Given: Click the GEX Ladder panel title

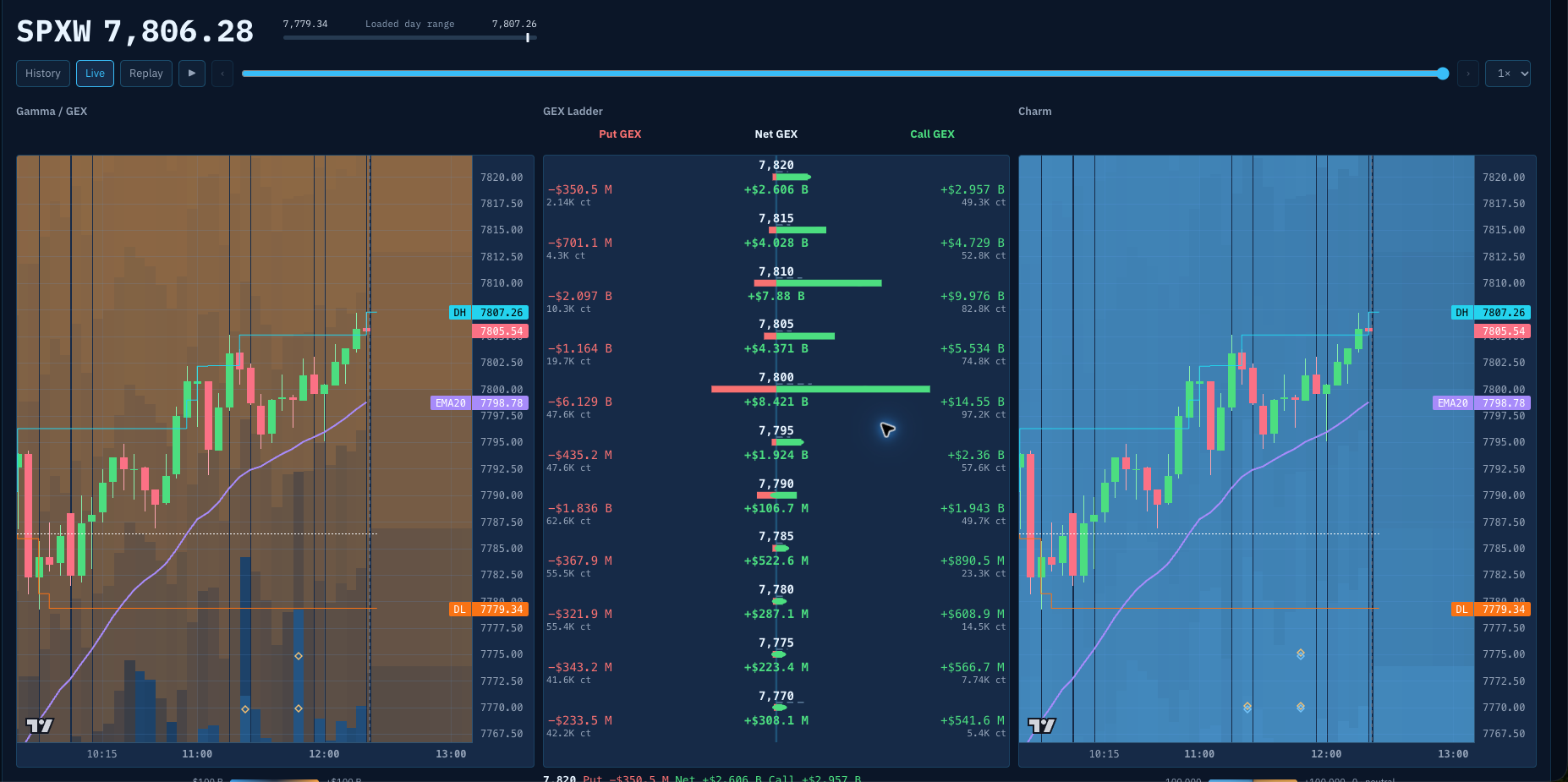Looking at the screenshot, I should coord(573,112).
